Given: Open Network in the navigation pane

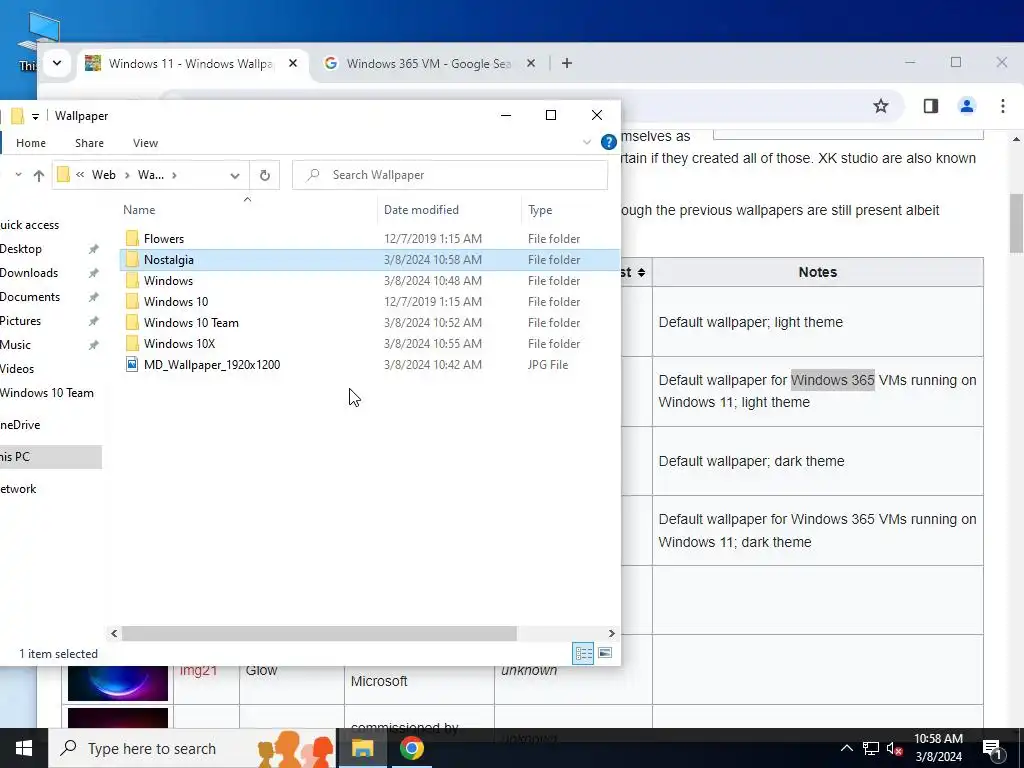Looking at the screenshot, I should coord(18,489).
